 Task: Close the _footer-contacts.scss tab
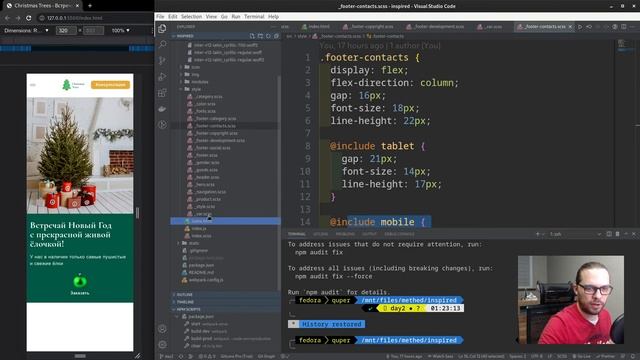coord(570,27)
